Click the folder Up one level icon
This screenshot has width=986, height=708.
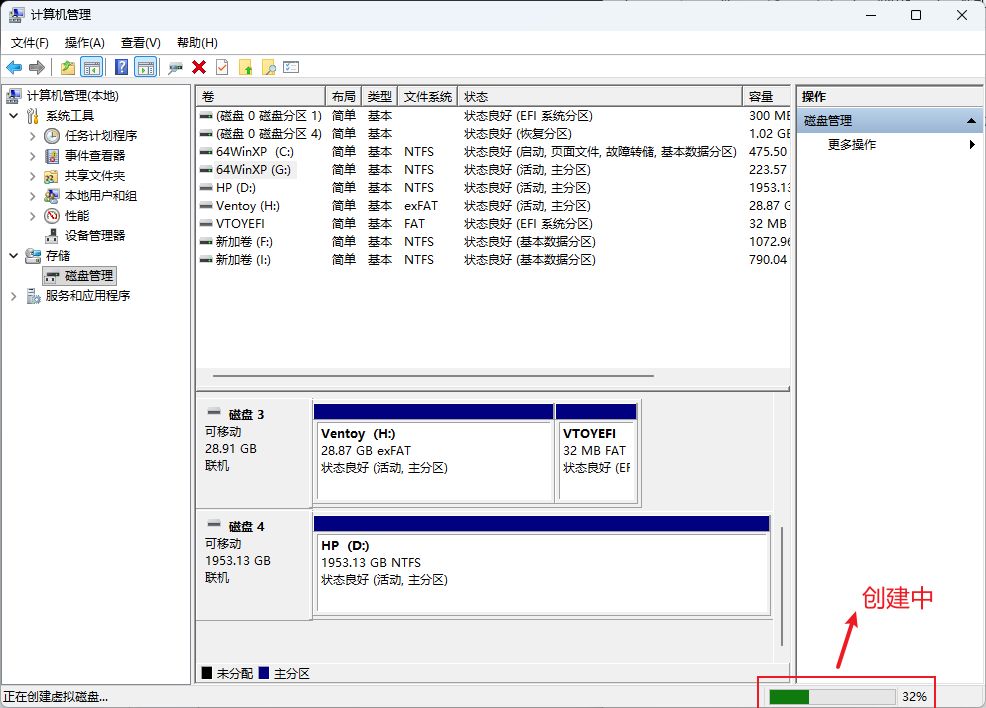[68, 67]
